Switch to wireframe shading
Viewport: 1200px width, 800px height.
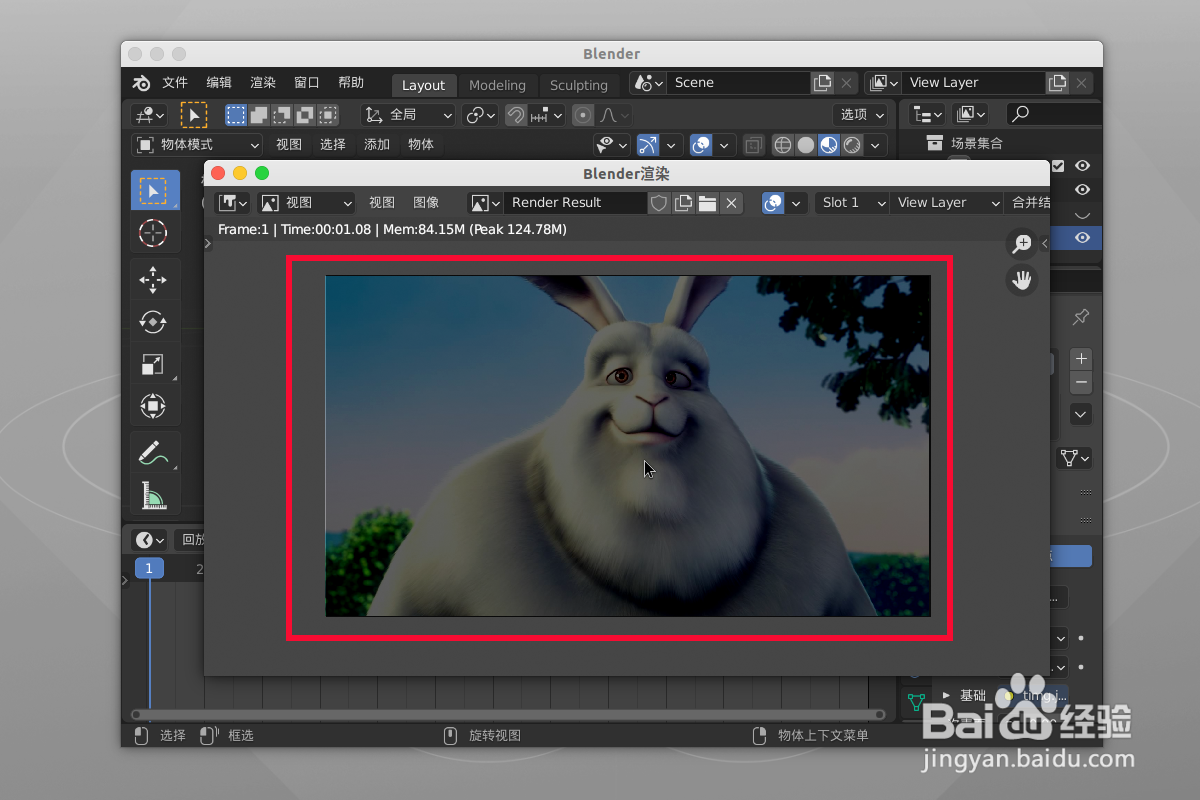pyautogui.click(x=783, y=145)
